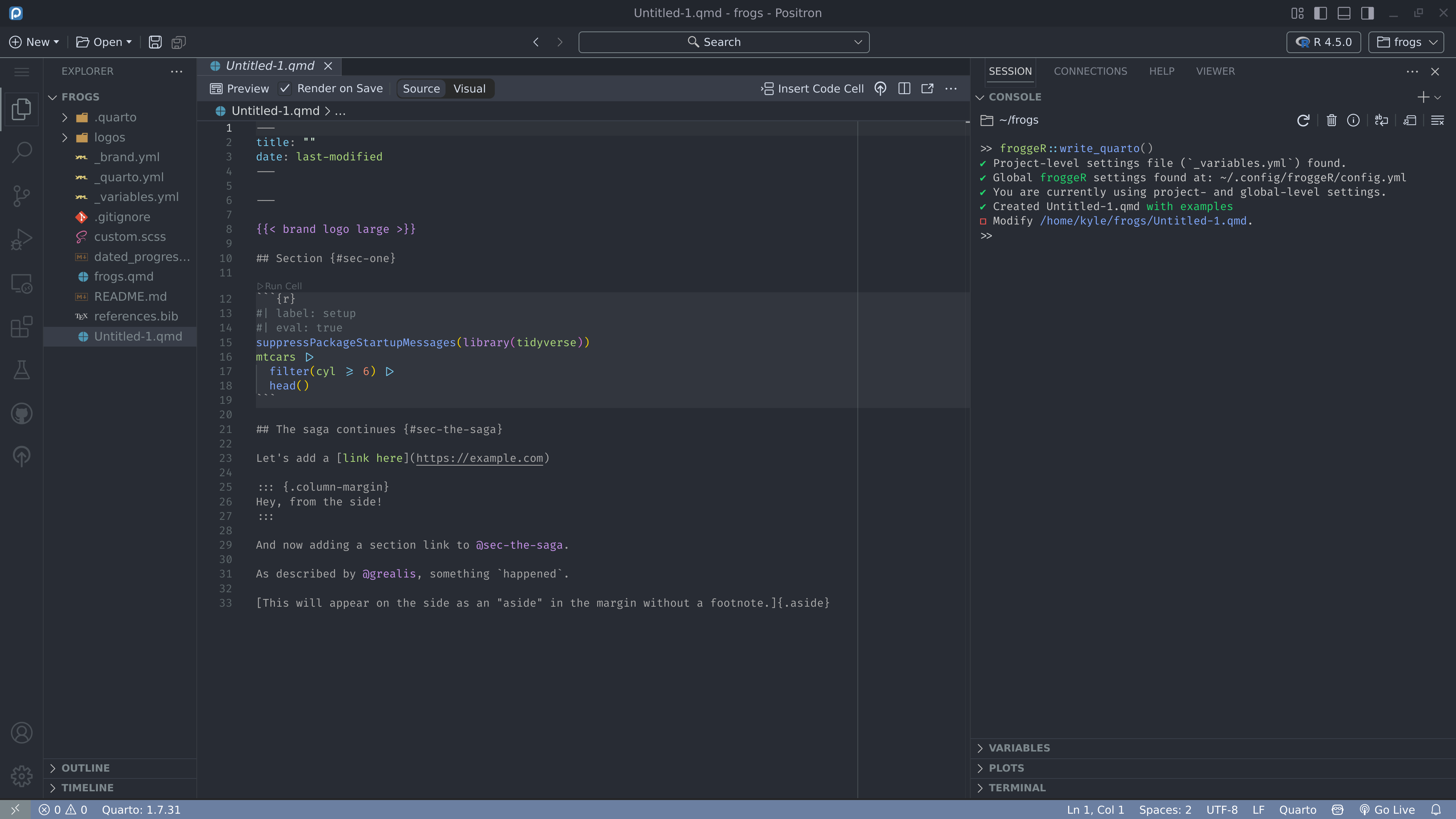Open the Accounts menu icon
This screenshot has width=1456, height=819.
pyautogui.click(x=22, y=733)
